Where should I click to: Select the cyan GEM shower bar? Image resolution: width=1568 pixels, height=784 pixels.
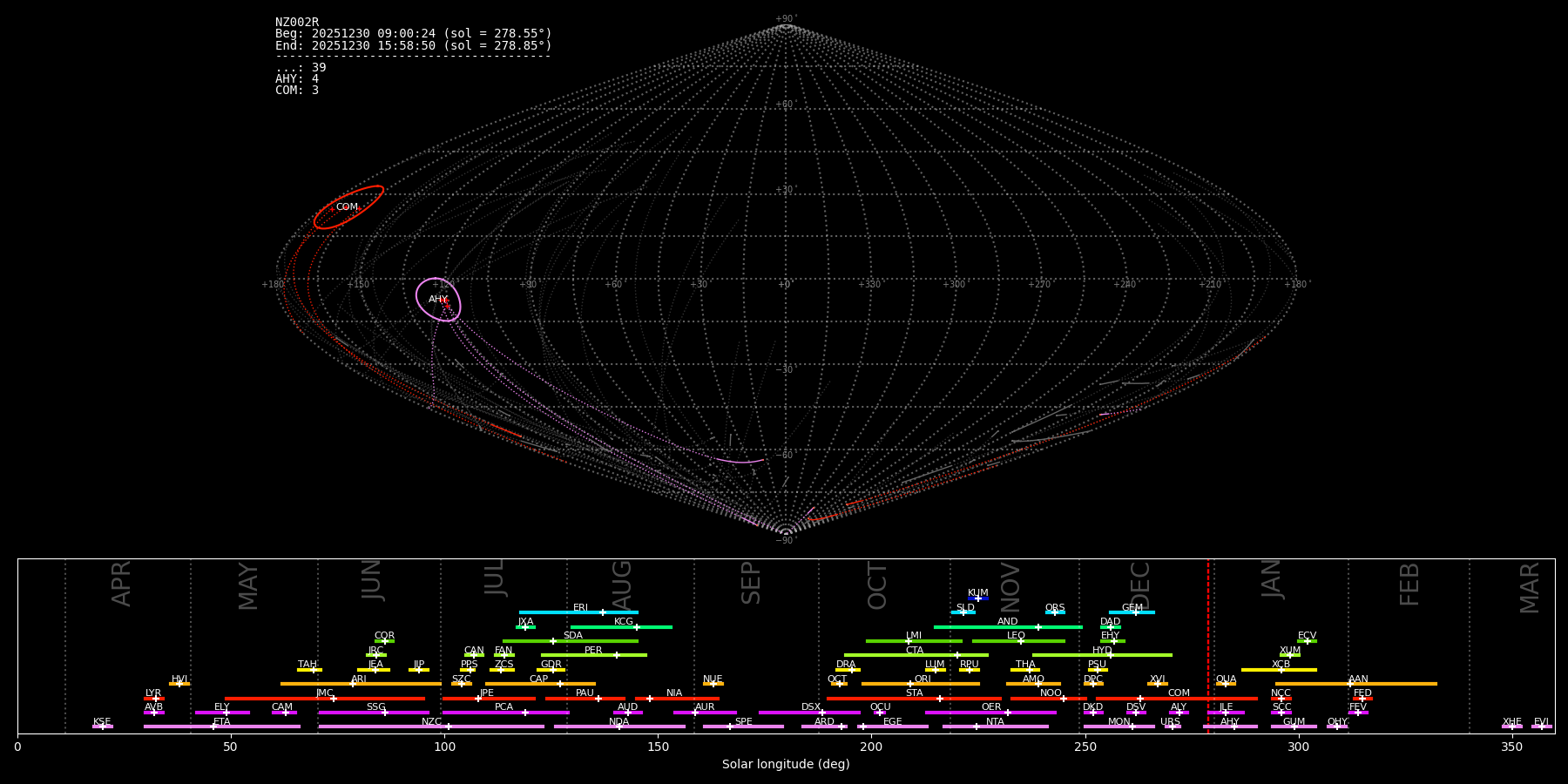click(1132, 612)
